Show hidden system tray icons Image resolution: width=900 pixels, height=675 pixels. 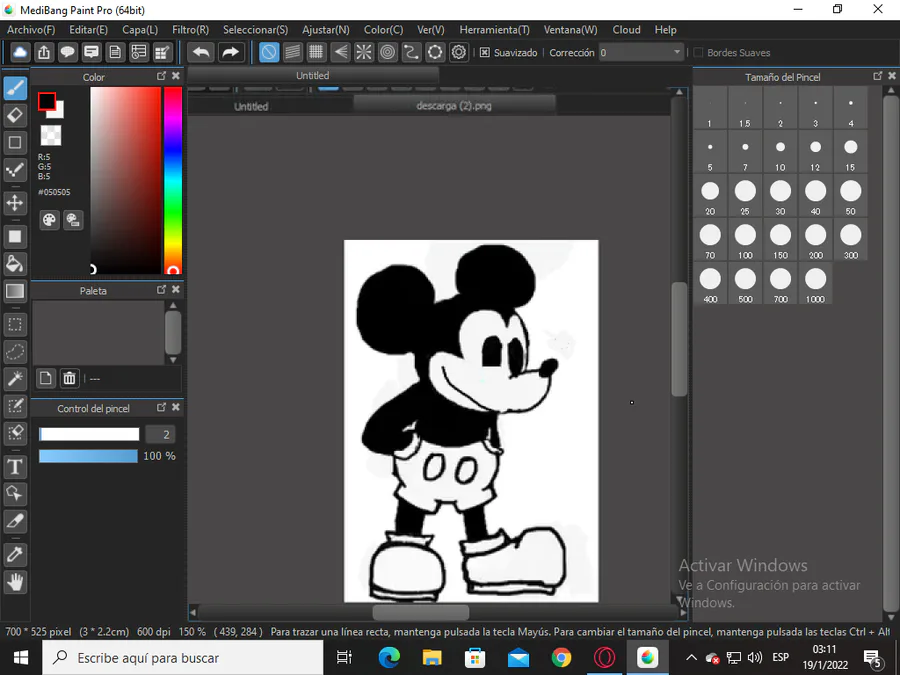point(692,658)
